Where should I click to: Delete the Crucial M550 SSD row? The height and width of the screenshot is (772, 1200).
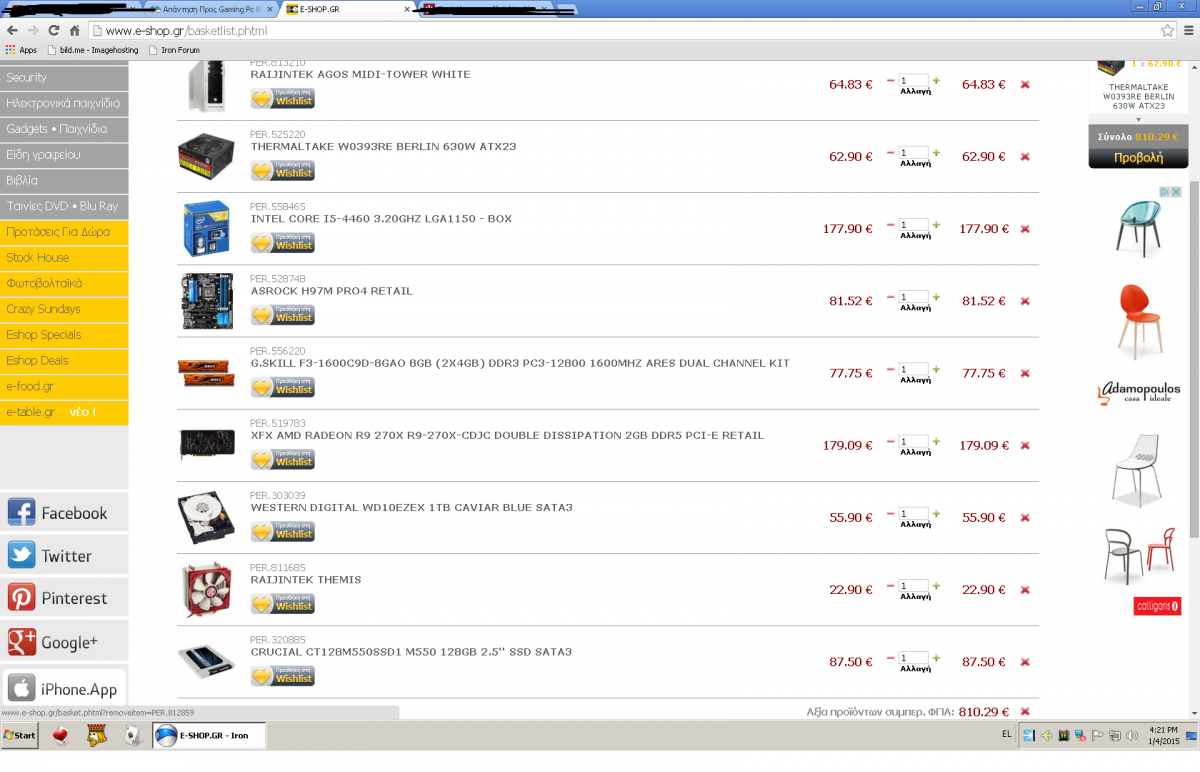1025,662
